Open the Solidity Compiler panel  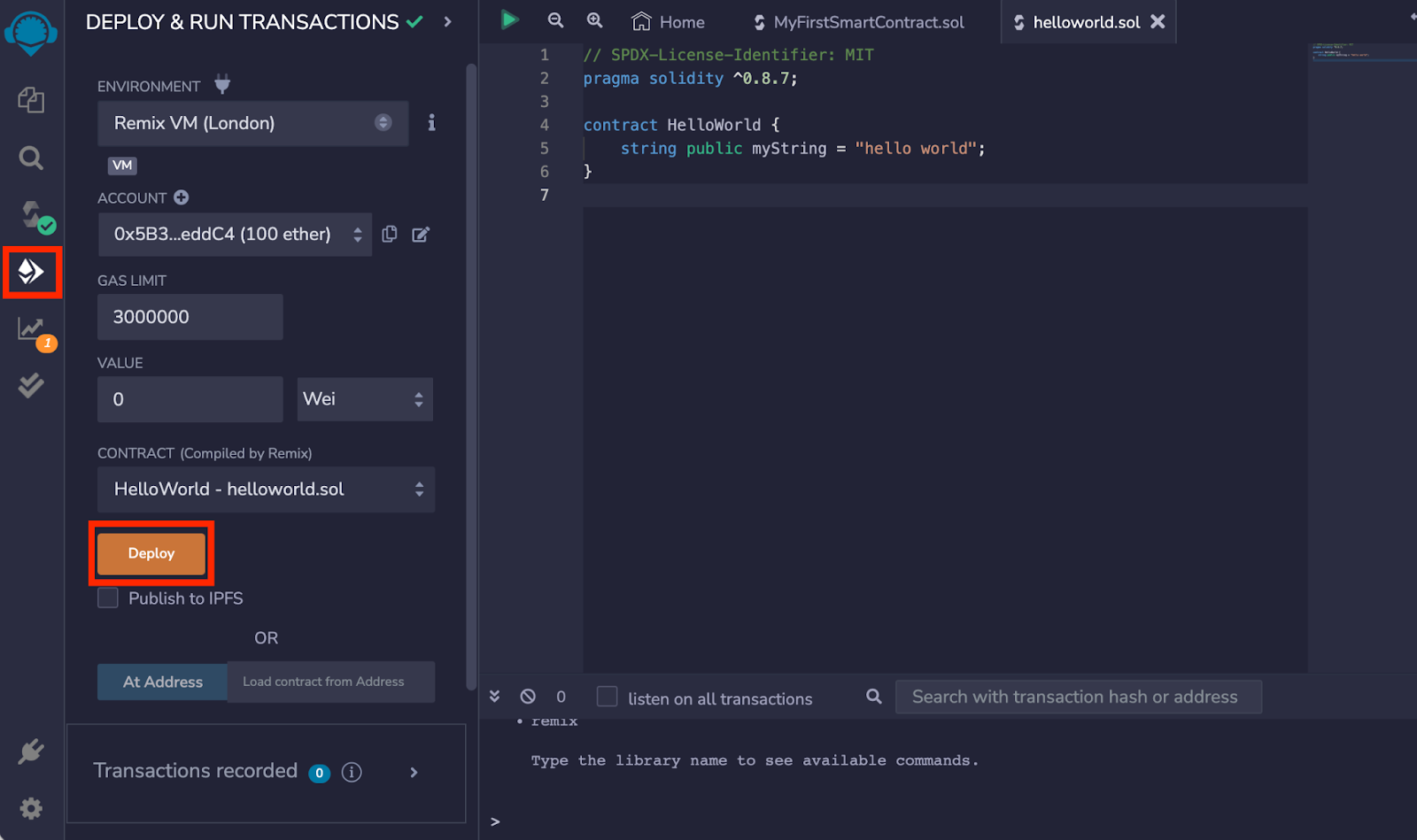[x=31, y=215]
